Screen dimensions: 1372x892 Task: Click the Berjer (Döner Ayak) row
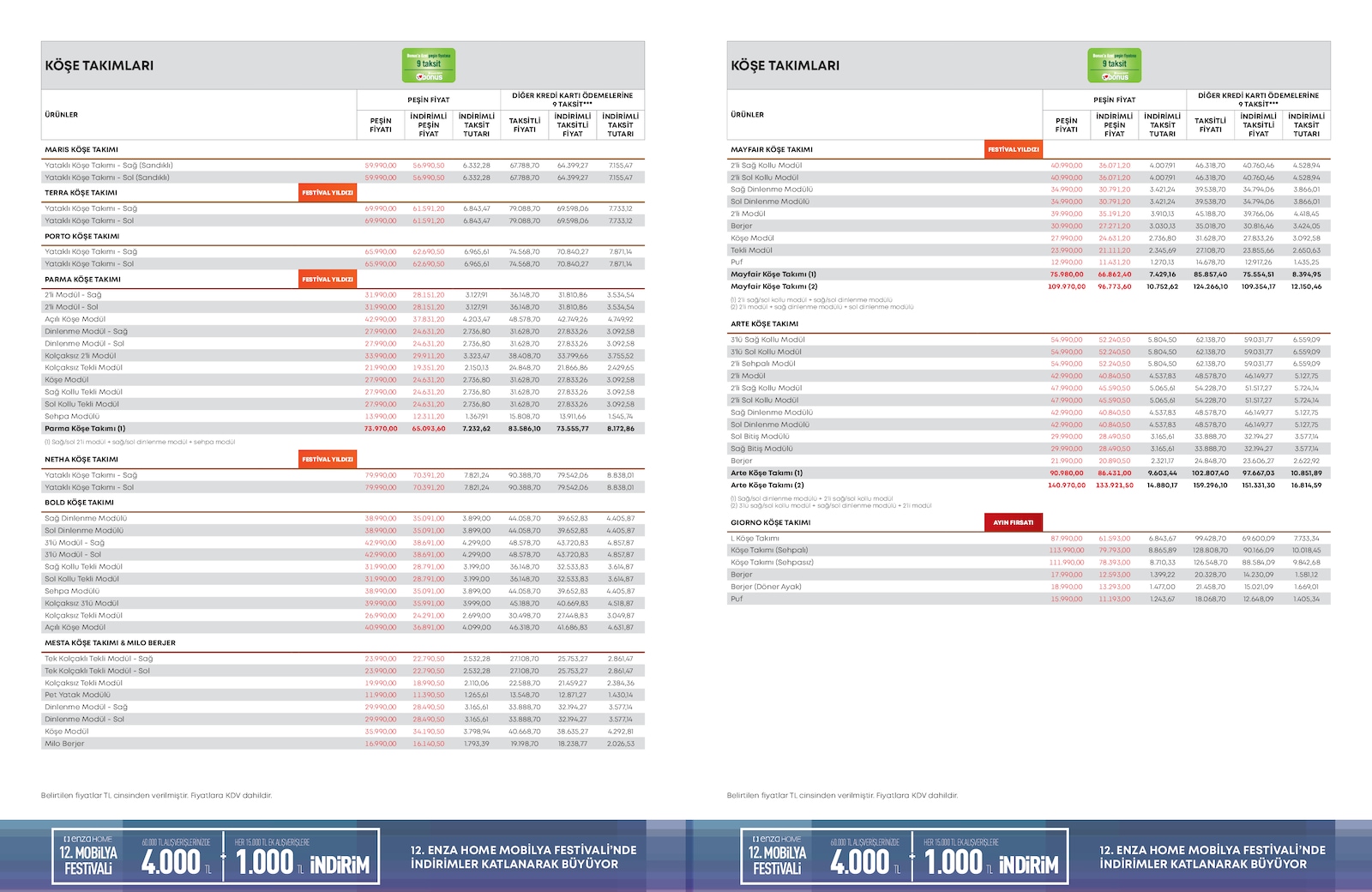1029,587
